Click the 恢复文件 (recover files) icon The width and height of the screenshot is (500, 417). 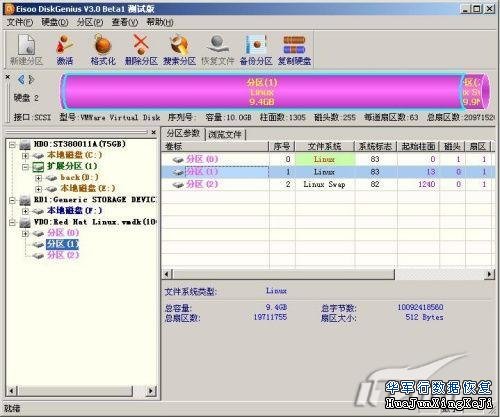(218, 50)
